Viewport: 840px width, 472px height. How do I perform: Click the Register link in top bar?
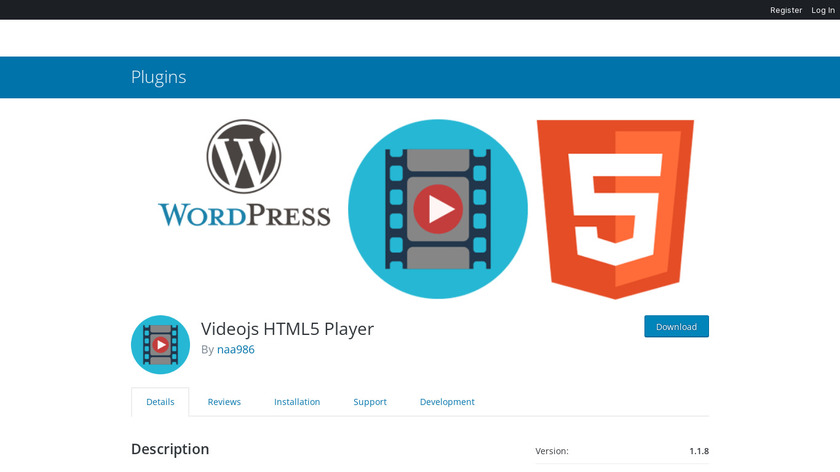786,10
